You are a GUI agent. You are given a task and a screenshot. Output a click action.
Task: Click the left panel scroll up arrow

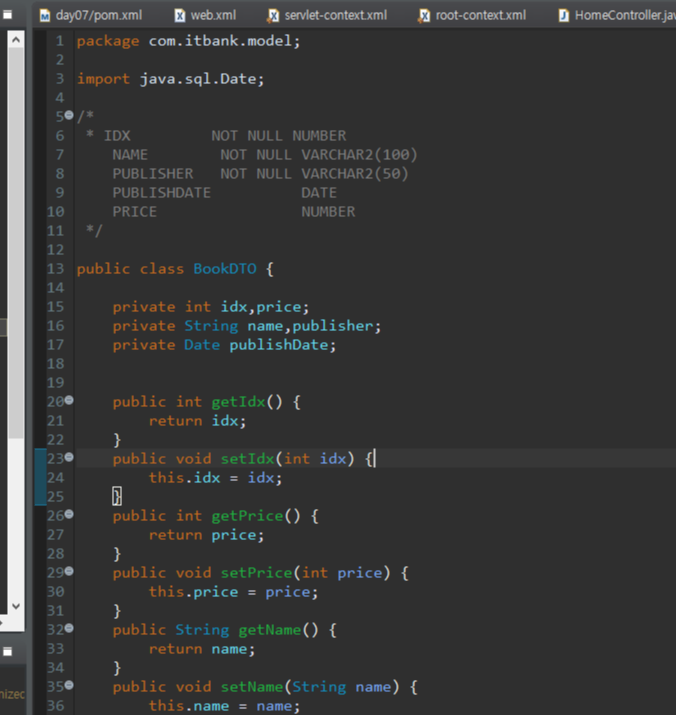click(x=16, y=40)
